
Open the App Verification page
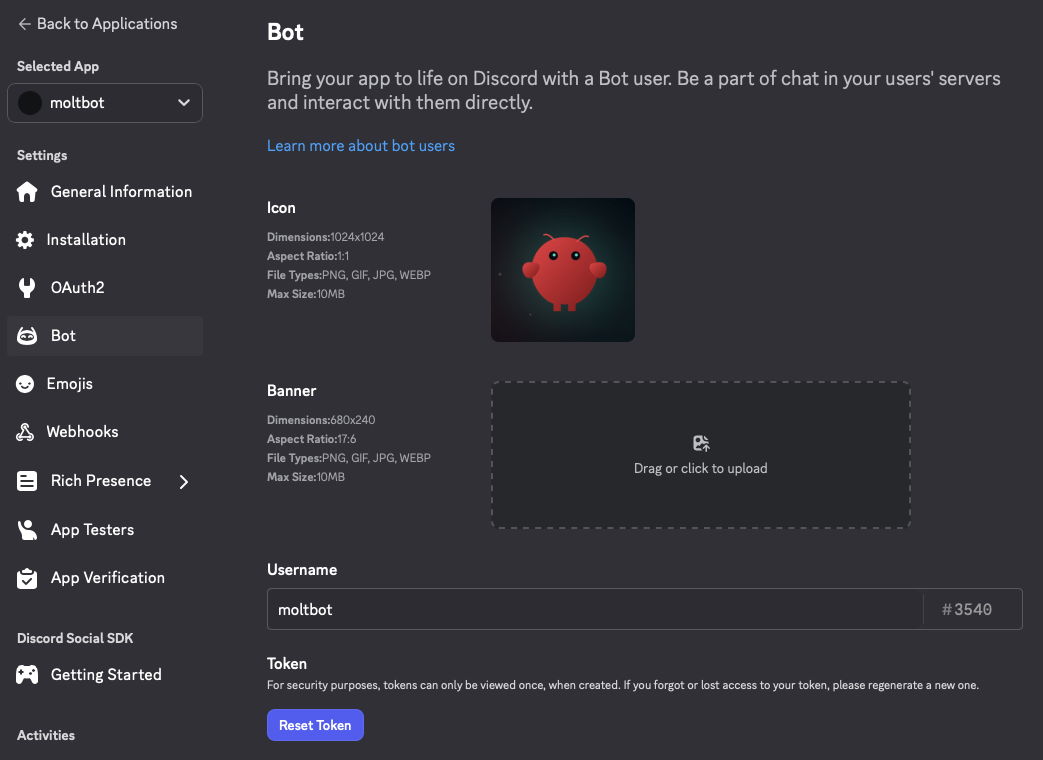click(105, 578)
